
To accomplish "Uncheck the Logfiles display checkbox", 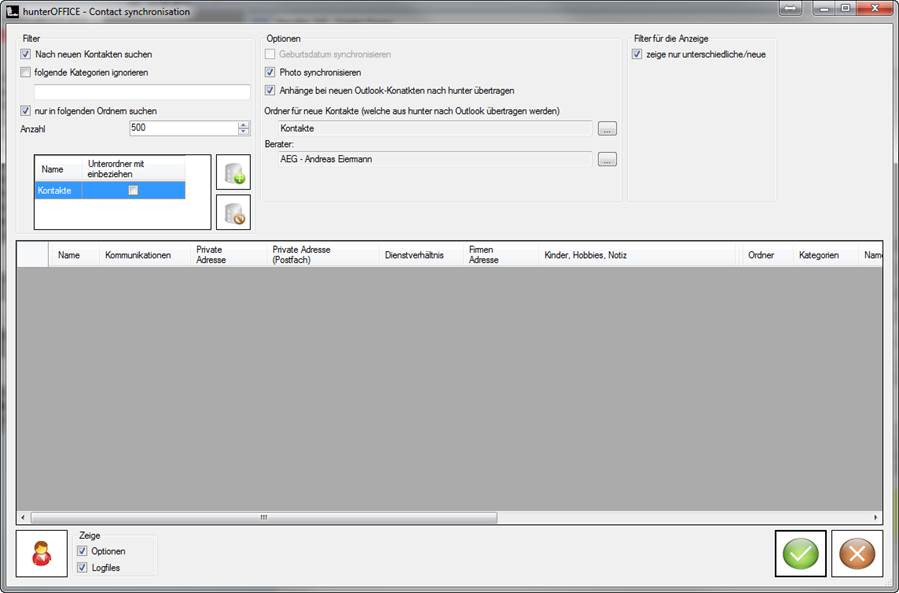I will click(x=83, y=568).
